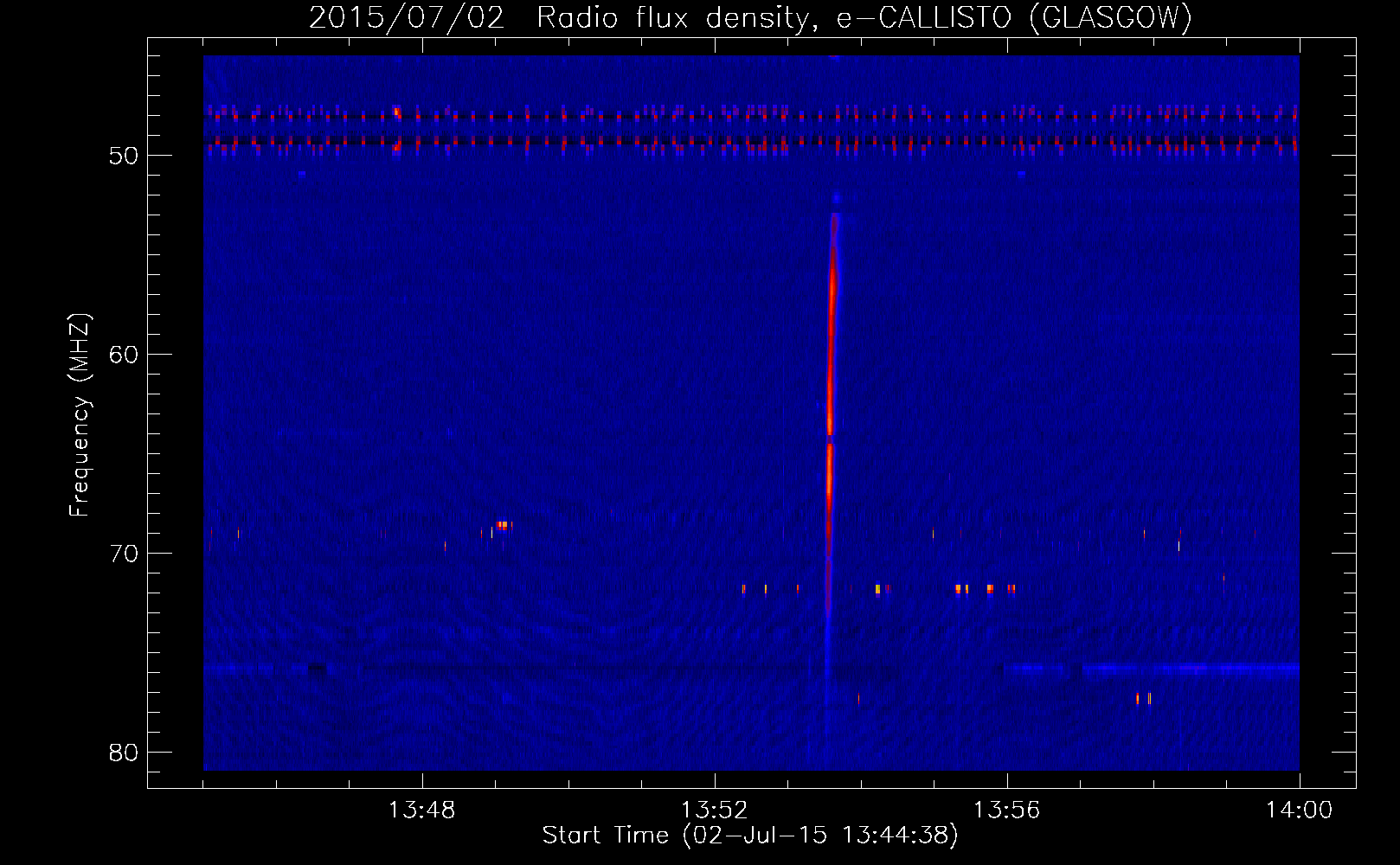1400x865 pixels.
Task: Select the 80 MHz frequency axis label
Action: [x=124, y=753]
